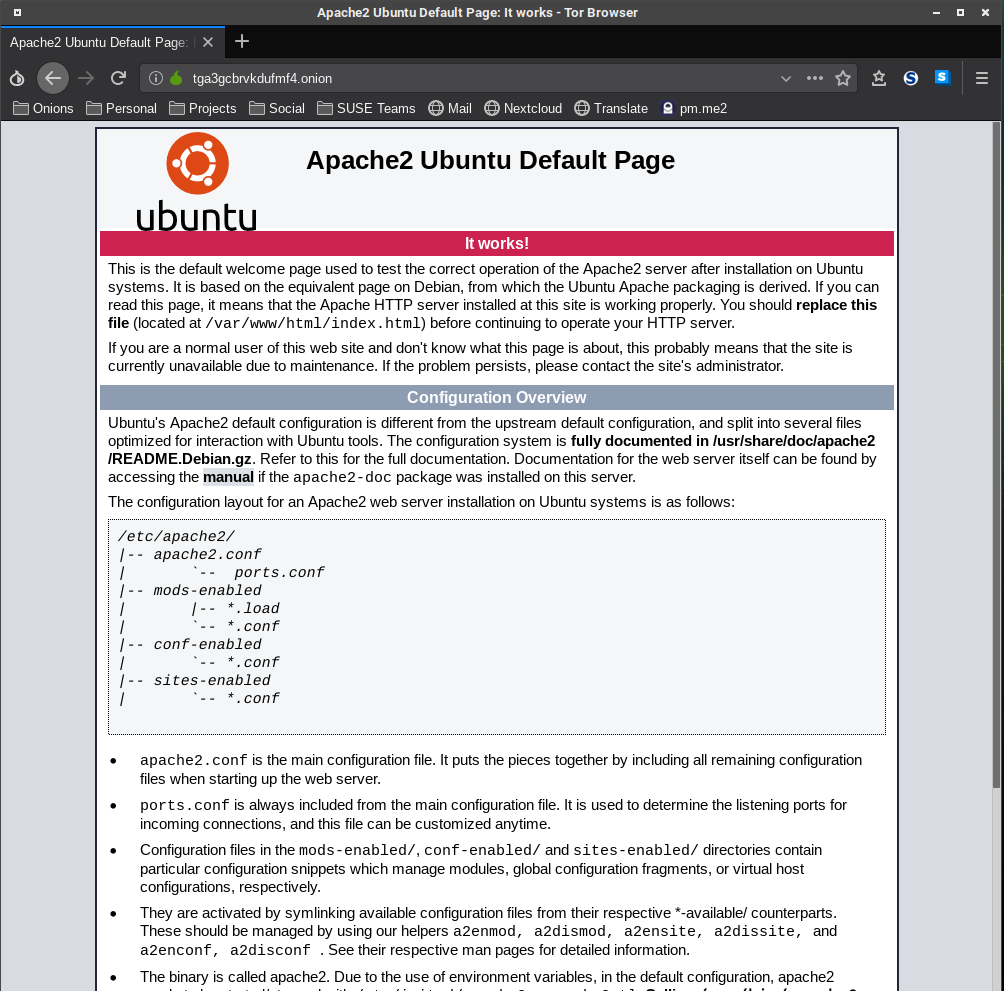This screenshot has height=991, width=1004.
Task: Open the Projects bookmark folder
Action: pos(202,108)
